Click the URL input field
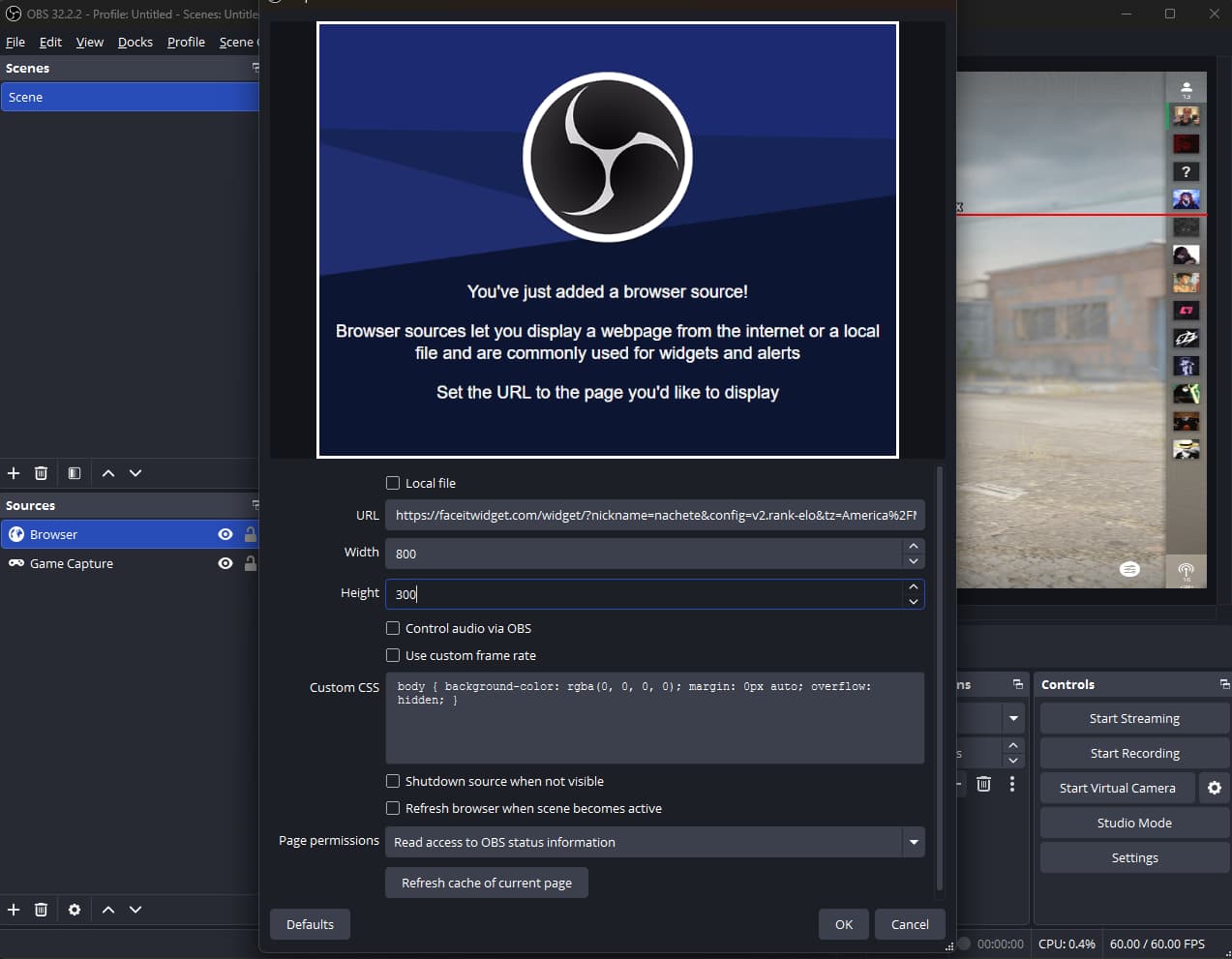The width and height of the screenshot is (1232, 959). 655,515
